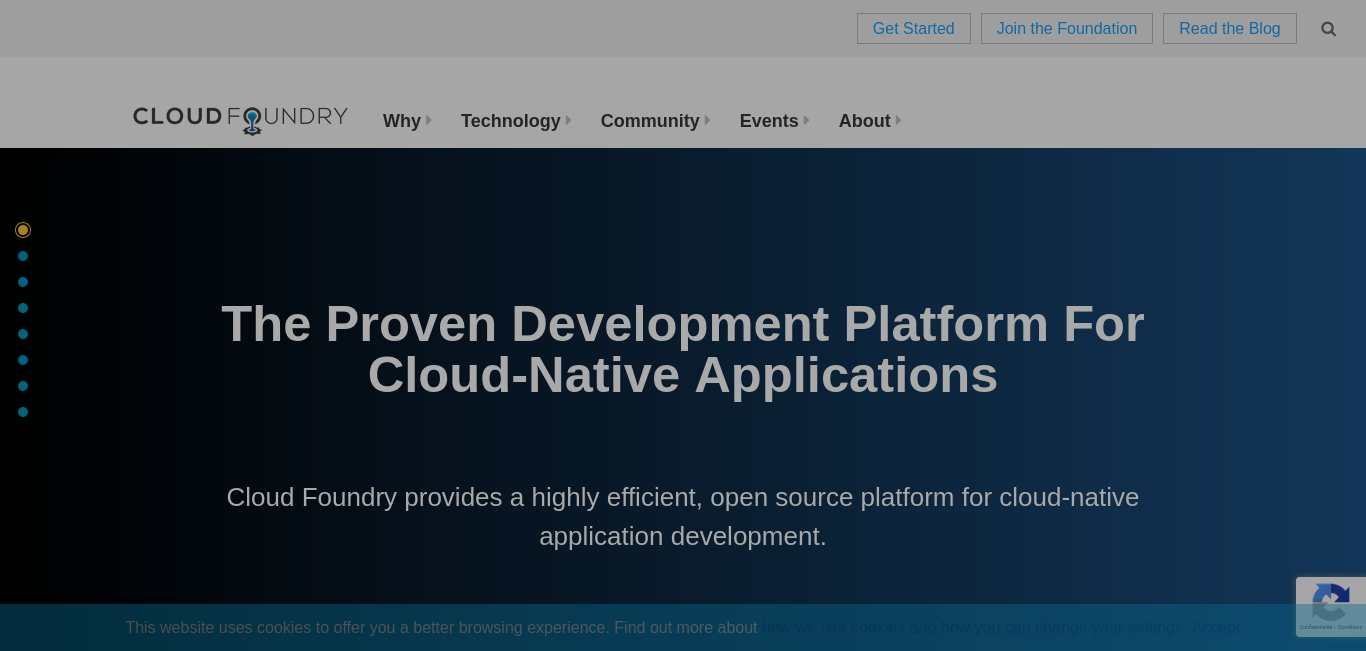Viewport: 1366px width, 651px height.
Task: Jump to the fifth slide indicator dot
Action: (x=23, y=334)
